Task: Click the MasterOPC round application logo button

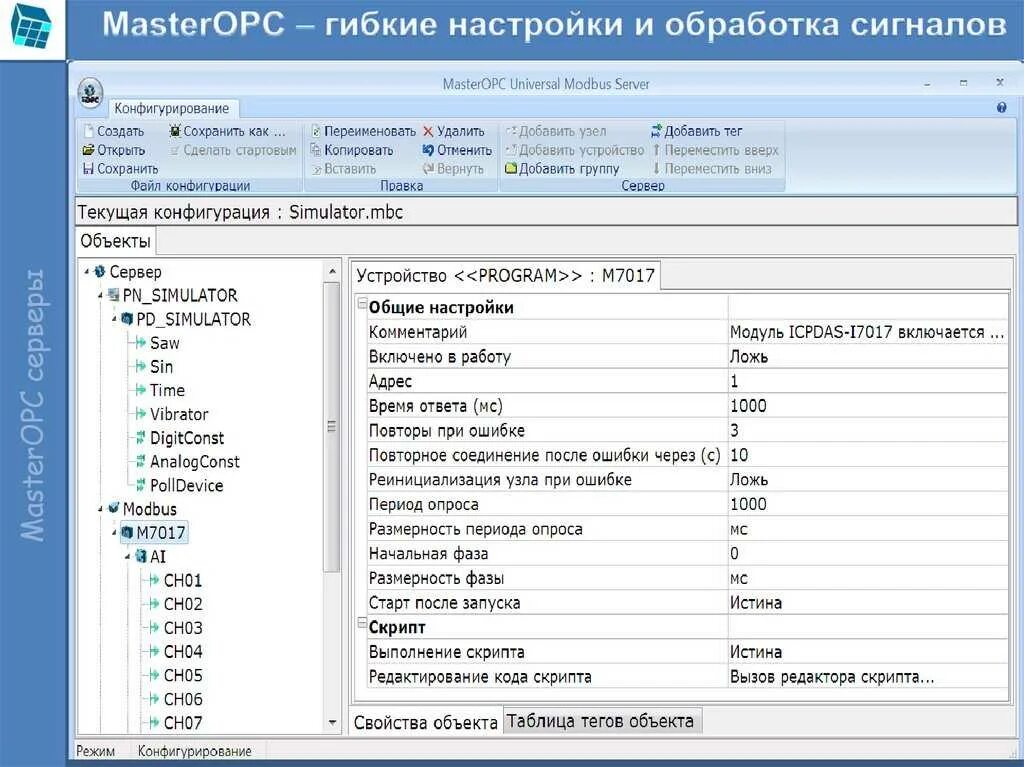Action: point(91,93)
